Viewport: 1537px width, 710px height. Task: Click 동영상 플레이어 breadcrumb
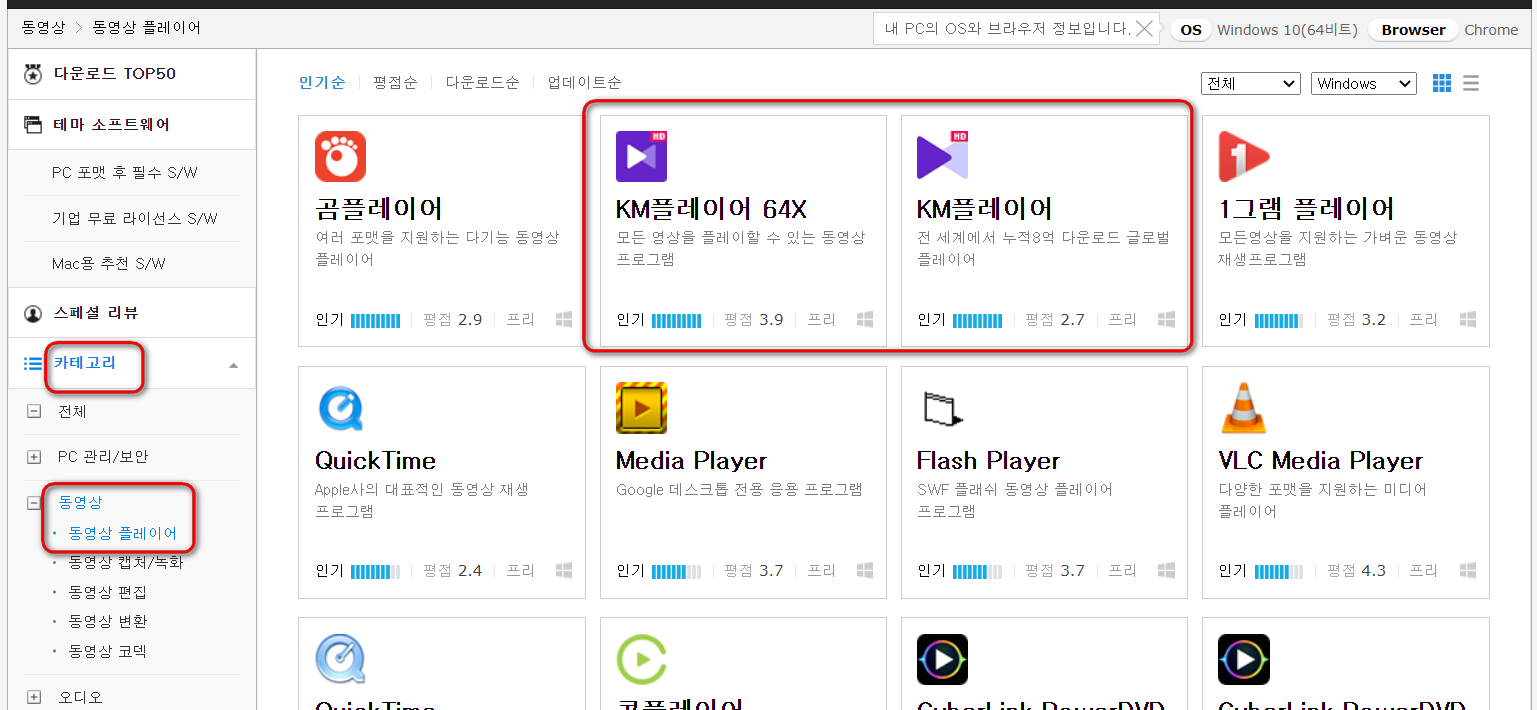pos(147,28)
